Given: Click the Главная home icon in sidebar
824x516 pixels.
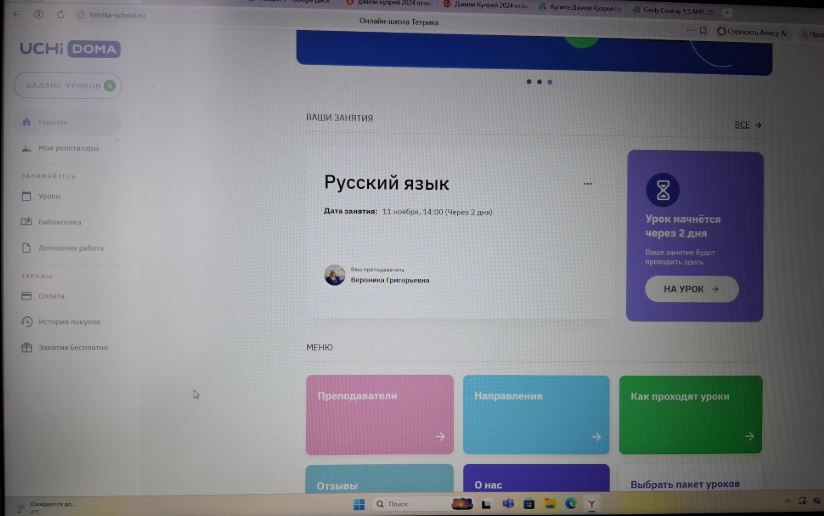Looking at the screenshot, I should (x=27, y=123).
